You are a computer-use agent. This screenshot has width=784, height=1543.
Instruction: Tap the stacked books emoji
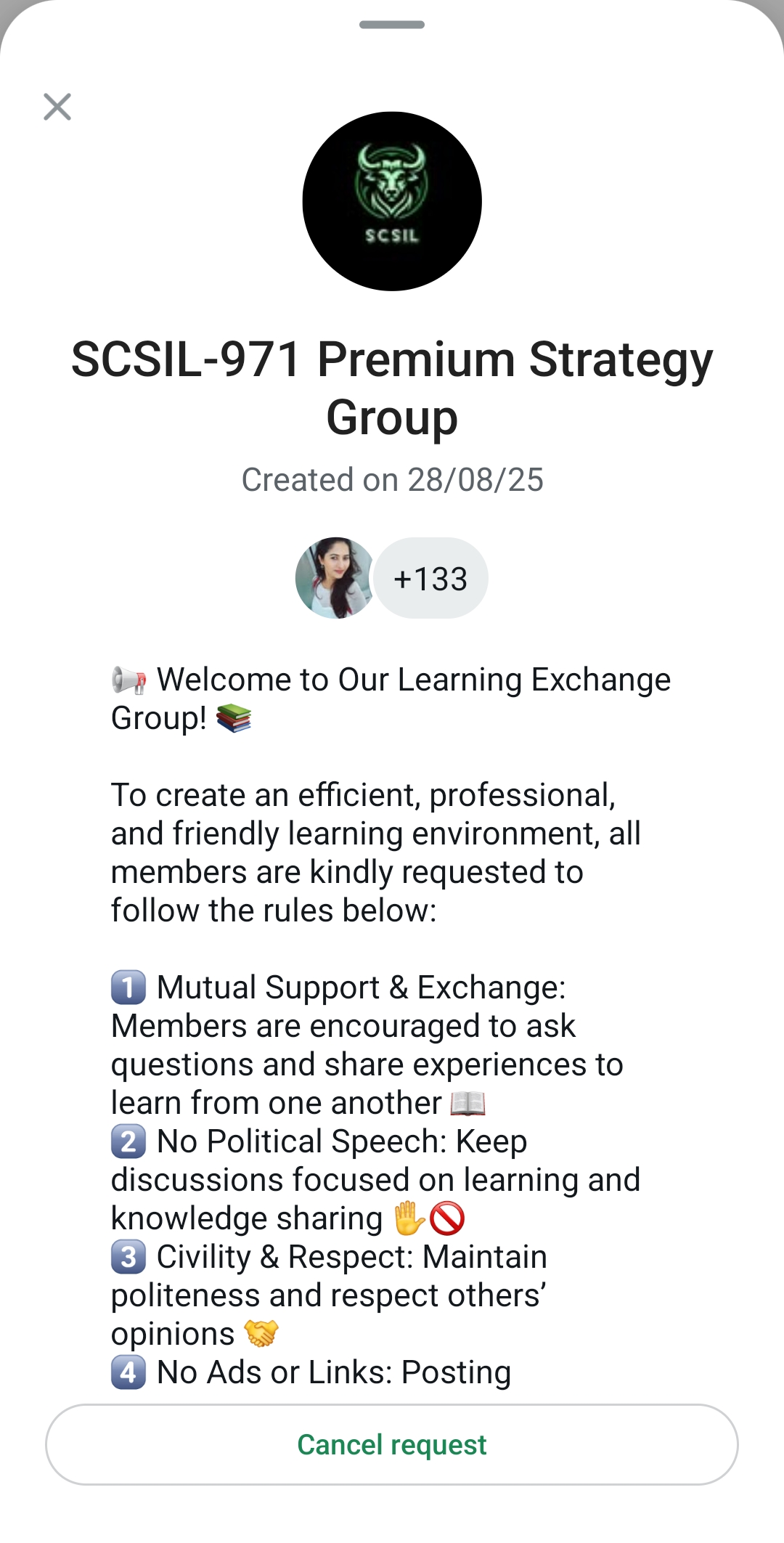[234, 719]
